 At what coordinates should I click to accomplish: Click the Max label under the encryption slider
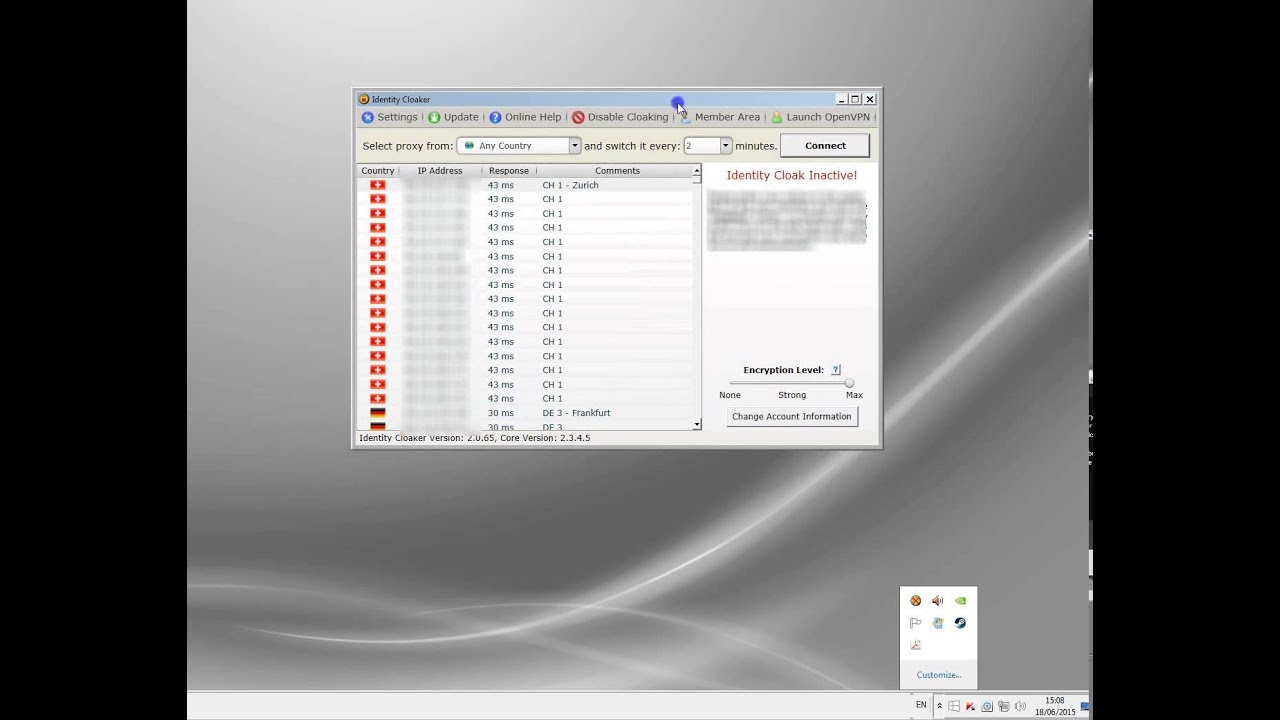point(854,395)
